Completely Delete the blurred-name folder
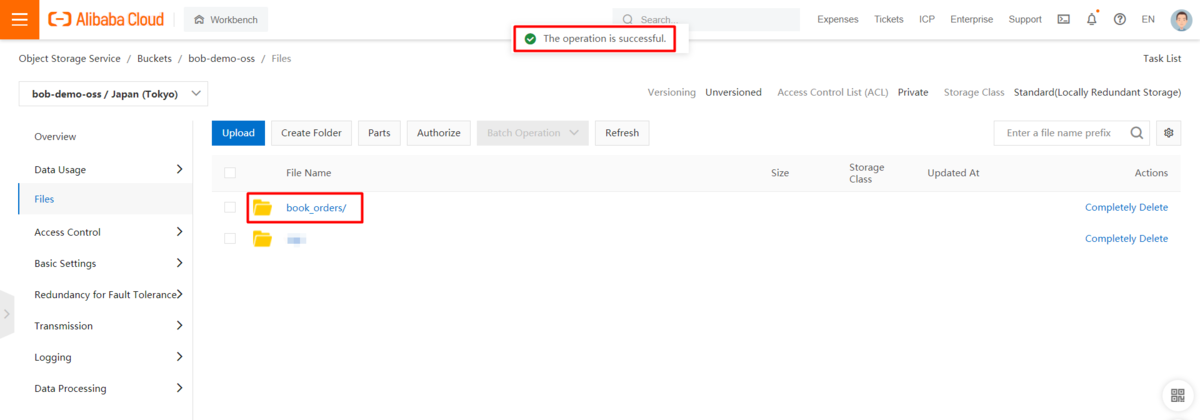 (x=1126, y=238)
